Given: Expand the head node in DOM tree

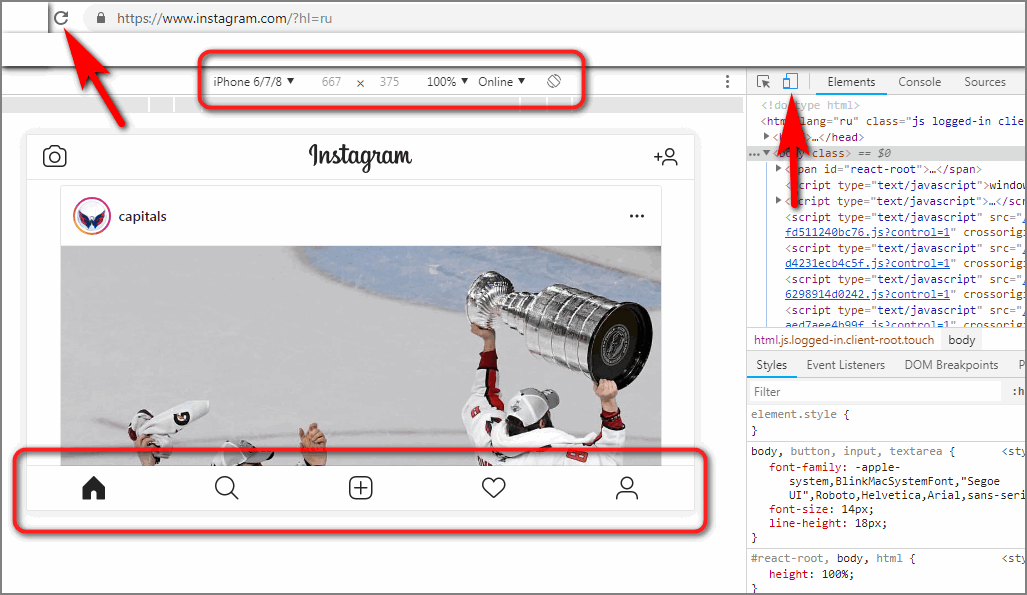Looking at the screenshot, I should pos(766,137).
